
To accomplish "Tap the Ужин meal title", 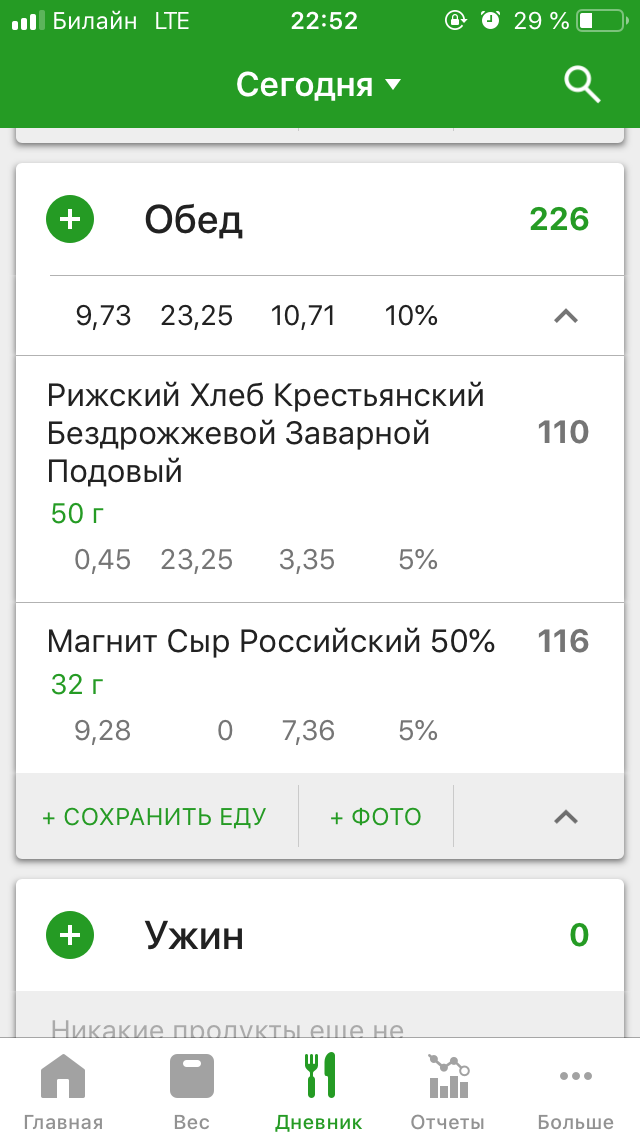I will pos(194,936).
